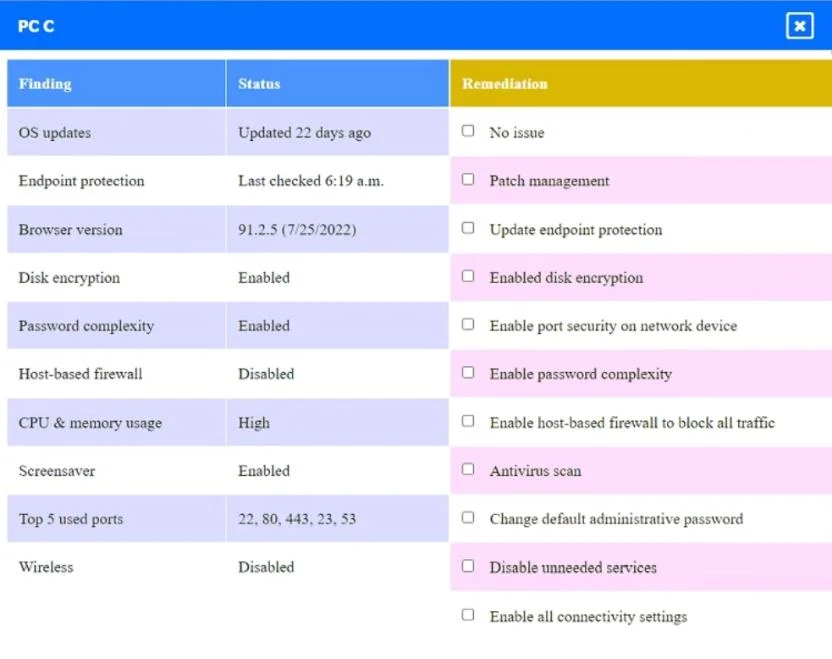
Task: Tick the Patch management checkbox
Action: [x=468, y=179]
